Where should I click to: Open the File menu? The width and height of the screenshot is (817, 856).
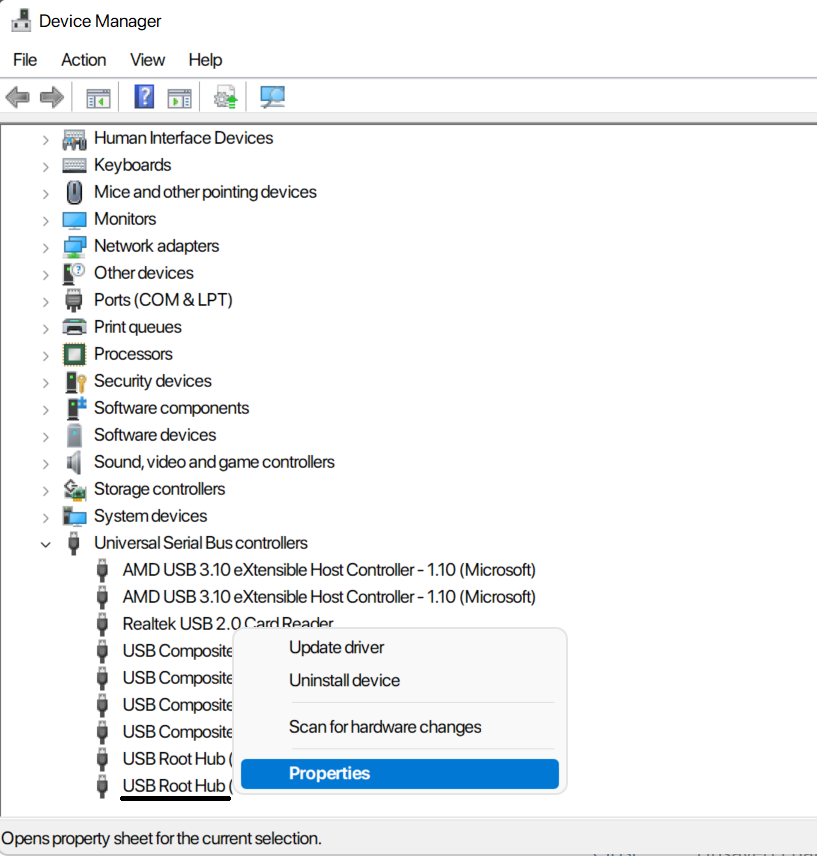[x=25, y=60]
